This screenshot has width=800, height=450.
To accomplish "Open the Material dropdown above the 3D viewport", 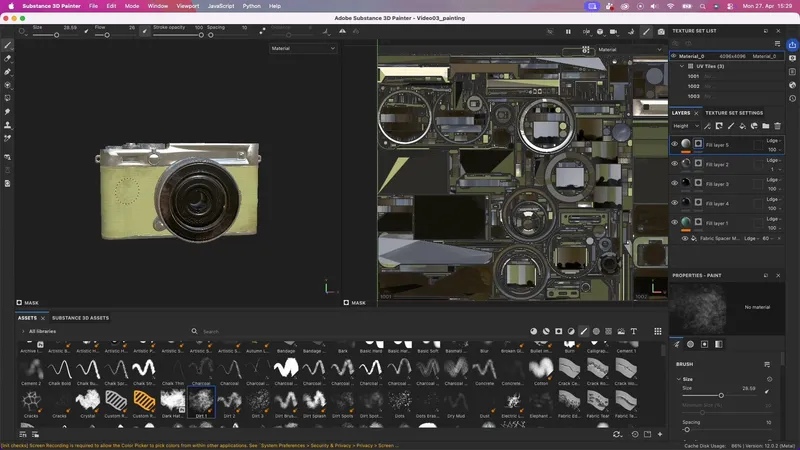I will [x=304, y=48].
